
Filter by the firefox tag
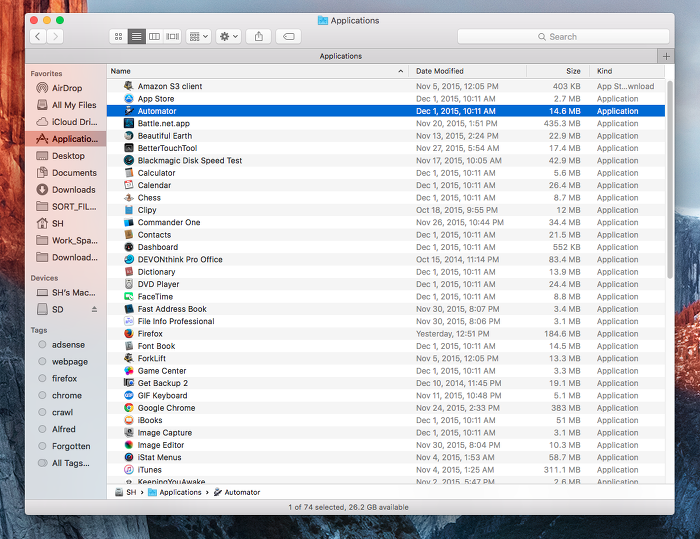click(x=67, y=379)
